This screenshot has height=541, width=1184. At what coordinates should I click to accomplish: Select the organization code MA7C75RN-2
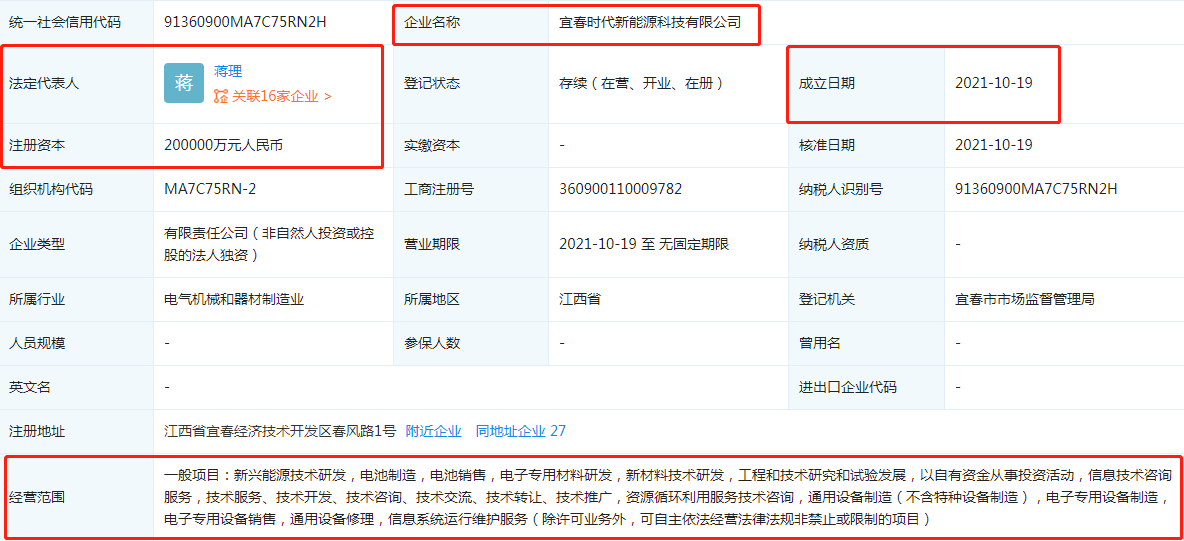coord(210,189)
